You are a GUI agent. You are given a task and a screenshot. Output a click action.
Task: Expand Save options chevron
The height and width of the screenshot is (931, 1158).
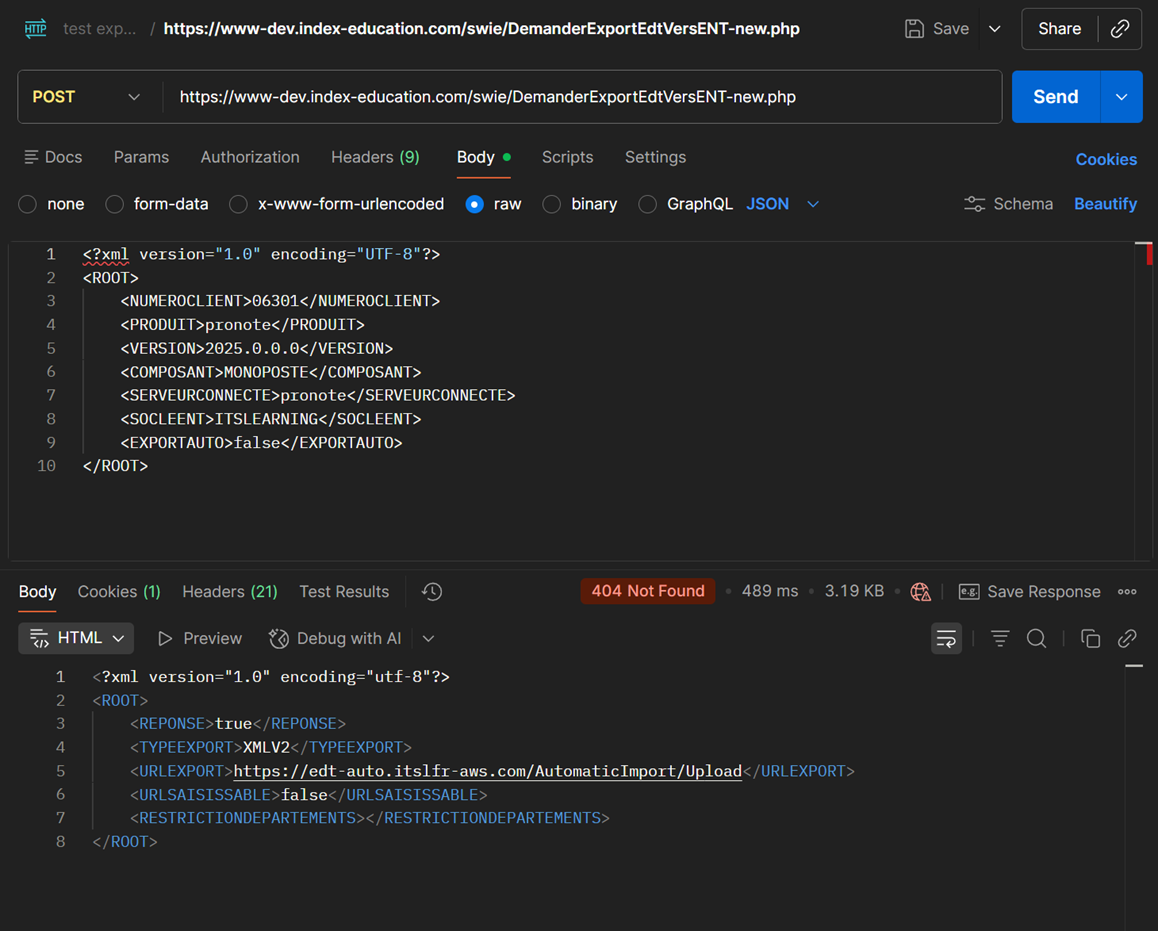pos(995,29)
